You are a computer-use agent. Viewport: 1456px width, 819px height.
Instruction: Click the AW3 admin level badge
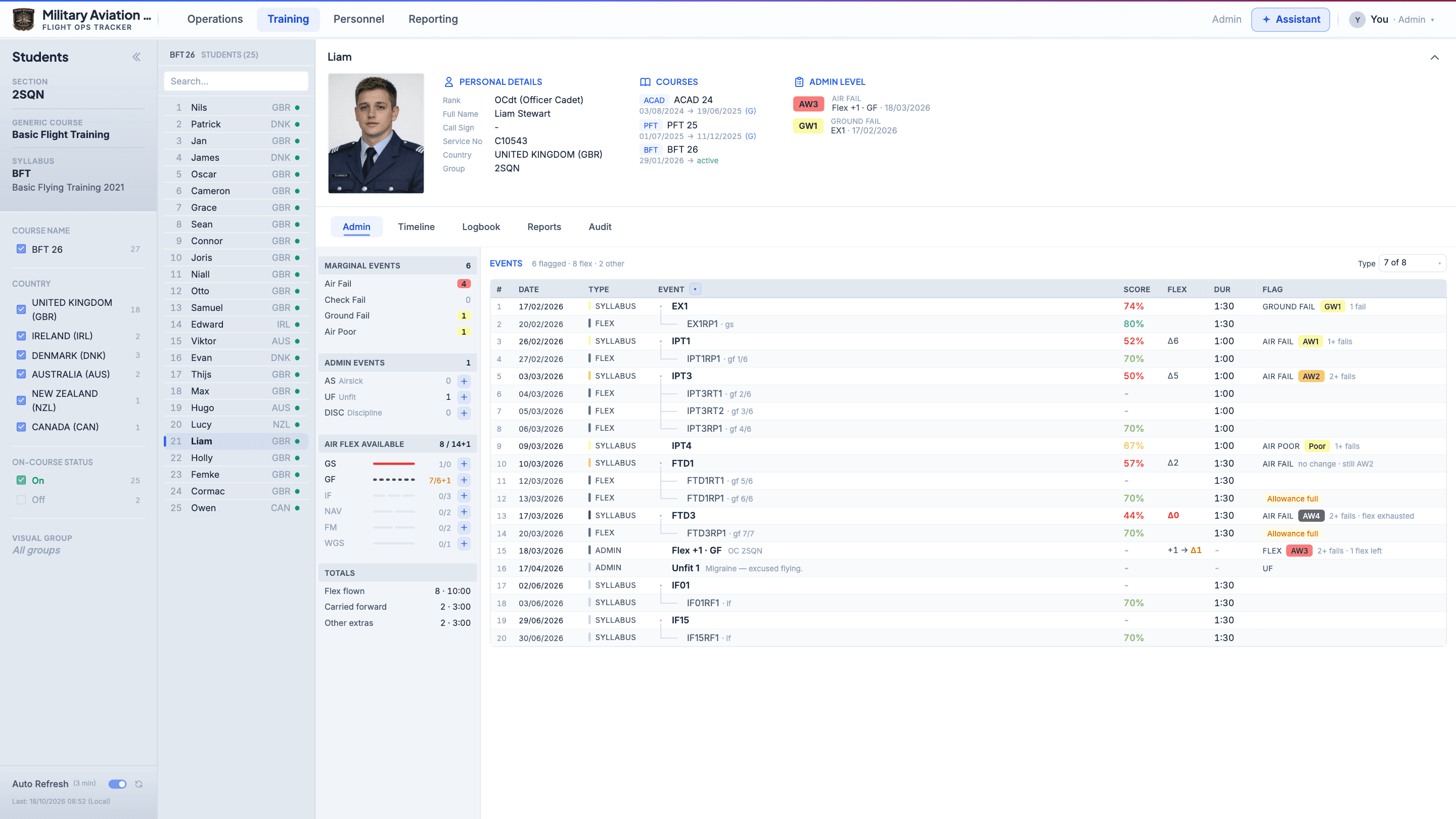coord(808,104)
